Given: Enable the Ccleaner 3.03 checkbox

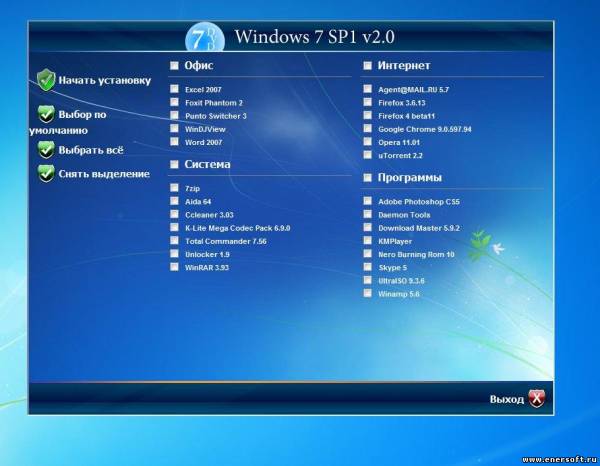Looking at the screenshot, I should (174, 214).
